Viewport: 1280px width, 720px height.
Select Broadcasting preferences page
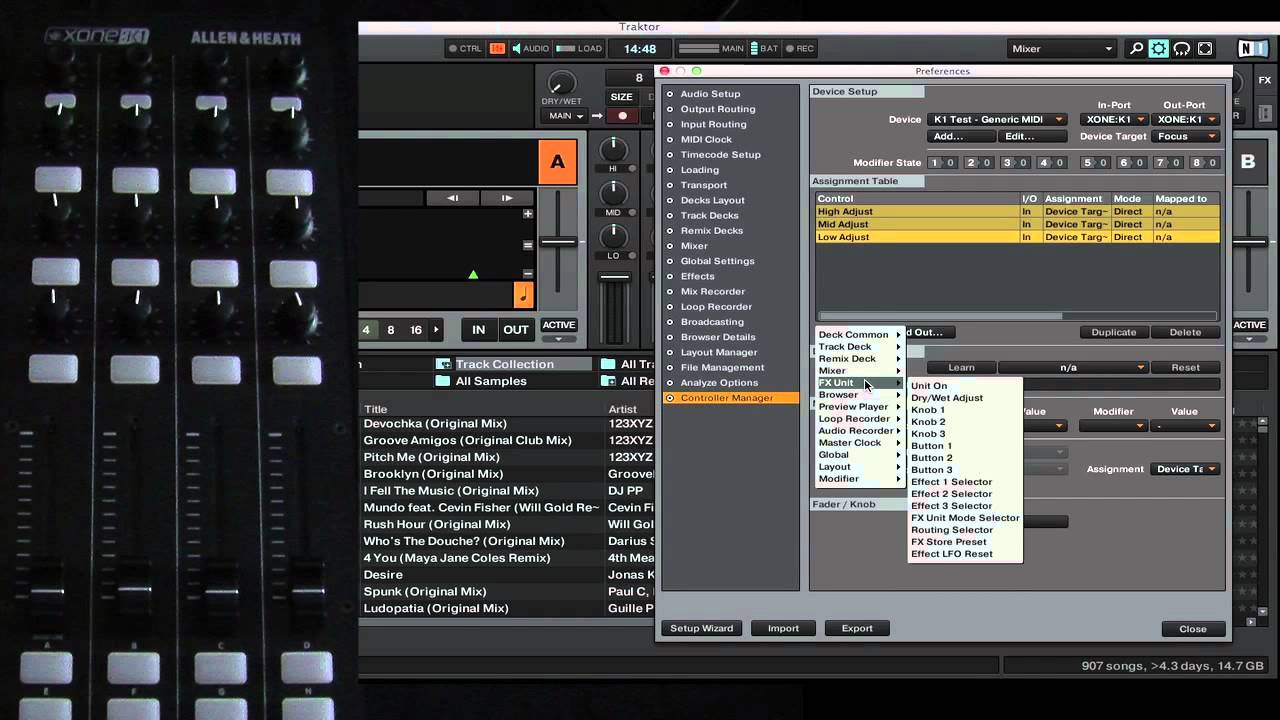(x=712, y=322)
